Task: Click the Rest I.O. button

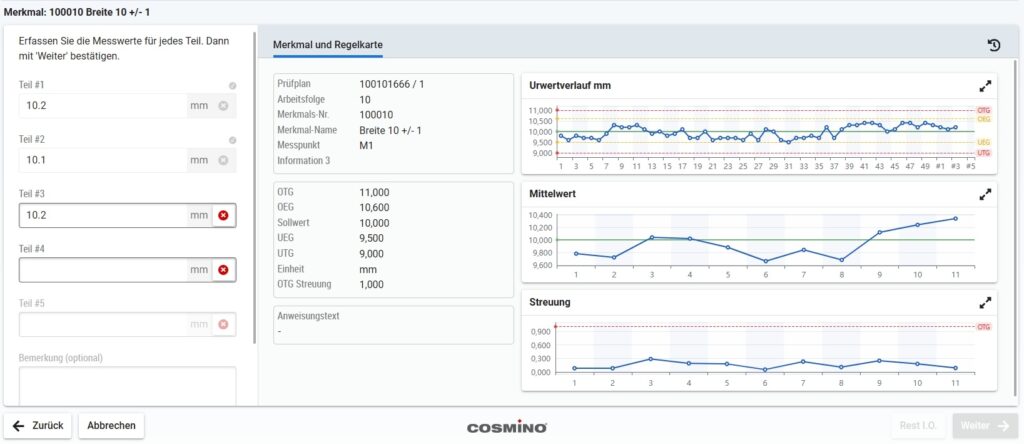Action: 919,426
